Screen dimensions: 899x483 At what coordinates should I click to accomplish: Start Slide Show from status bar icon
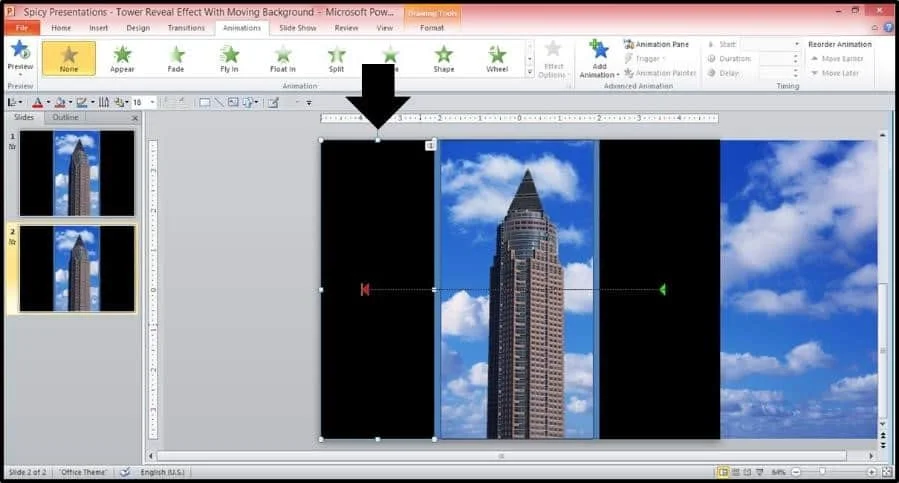pos(760,472)
